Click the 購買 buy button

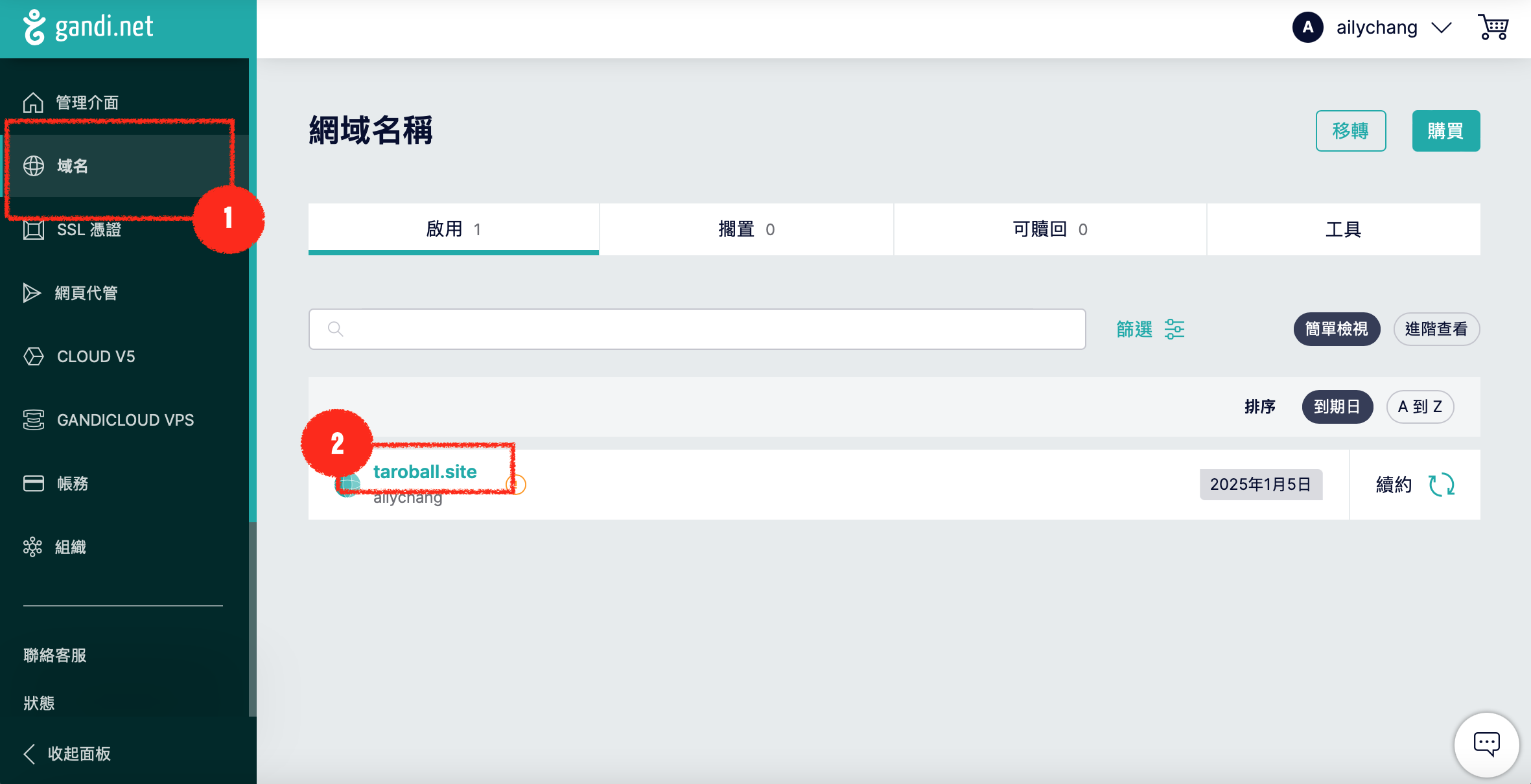pos(1445,131)
